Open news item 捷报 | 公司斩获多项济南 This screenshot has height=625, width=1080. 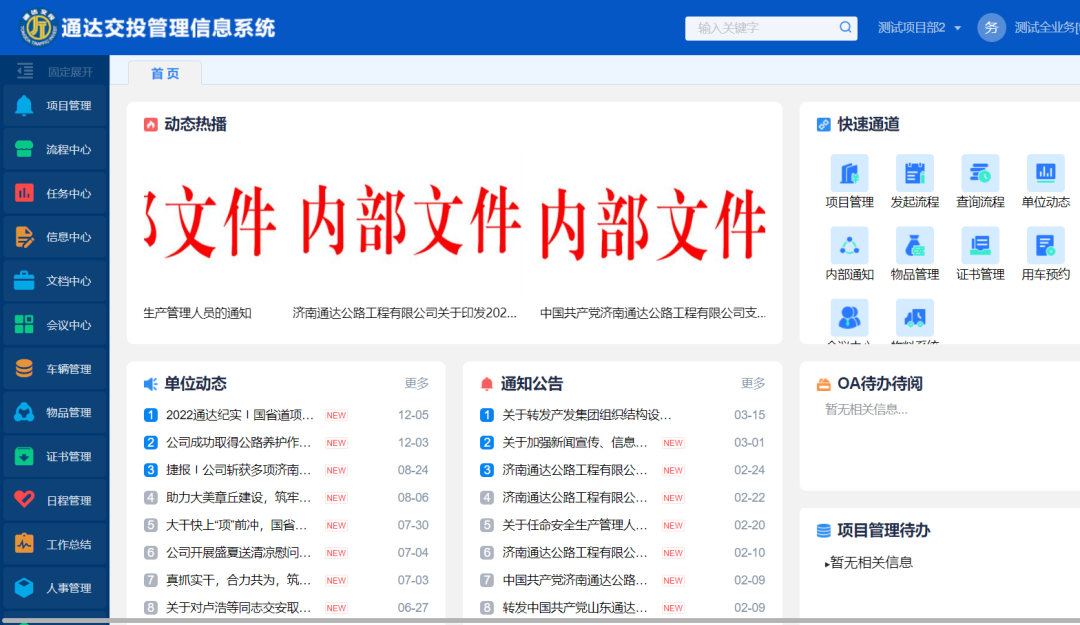point(238,470)
